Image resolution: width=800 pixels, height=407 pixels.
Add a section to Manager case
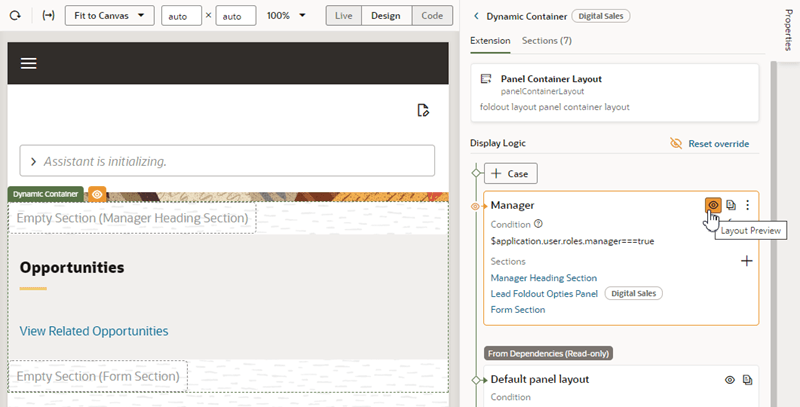point(746,261)
